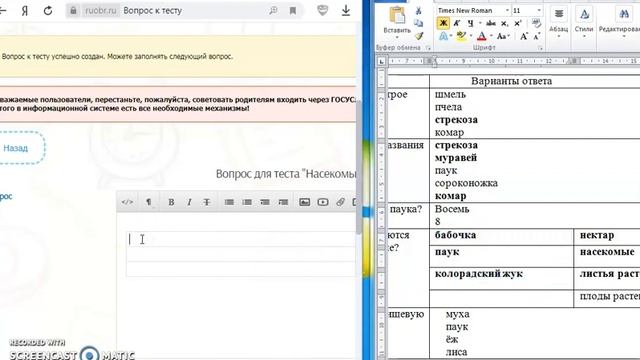This screenshot has width=640, height=360.
Task: Toggle superscript in Word ribbon
Action: [518, 24]
